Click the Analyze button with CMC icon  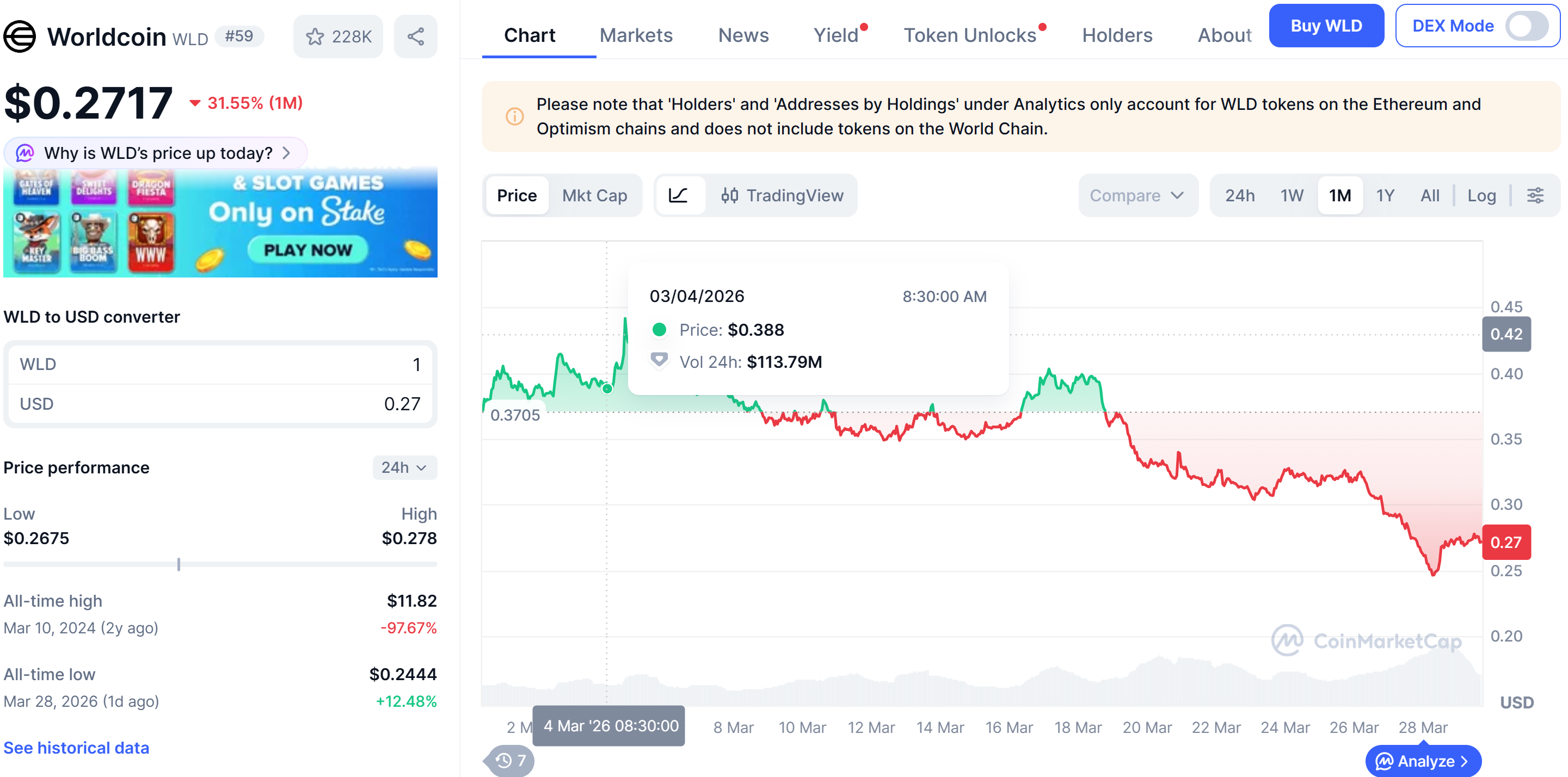pyautogui.click(x=1423, y=761)
